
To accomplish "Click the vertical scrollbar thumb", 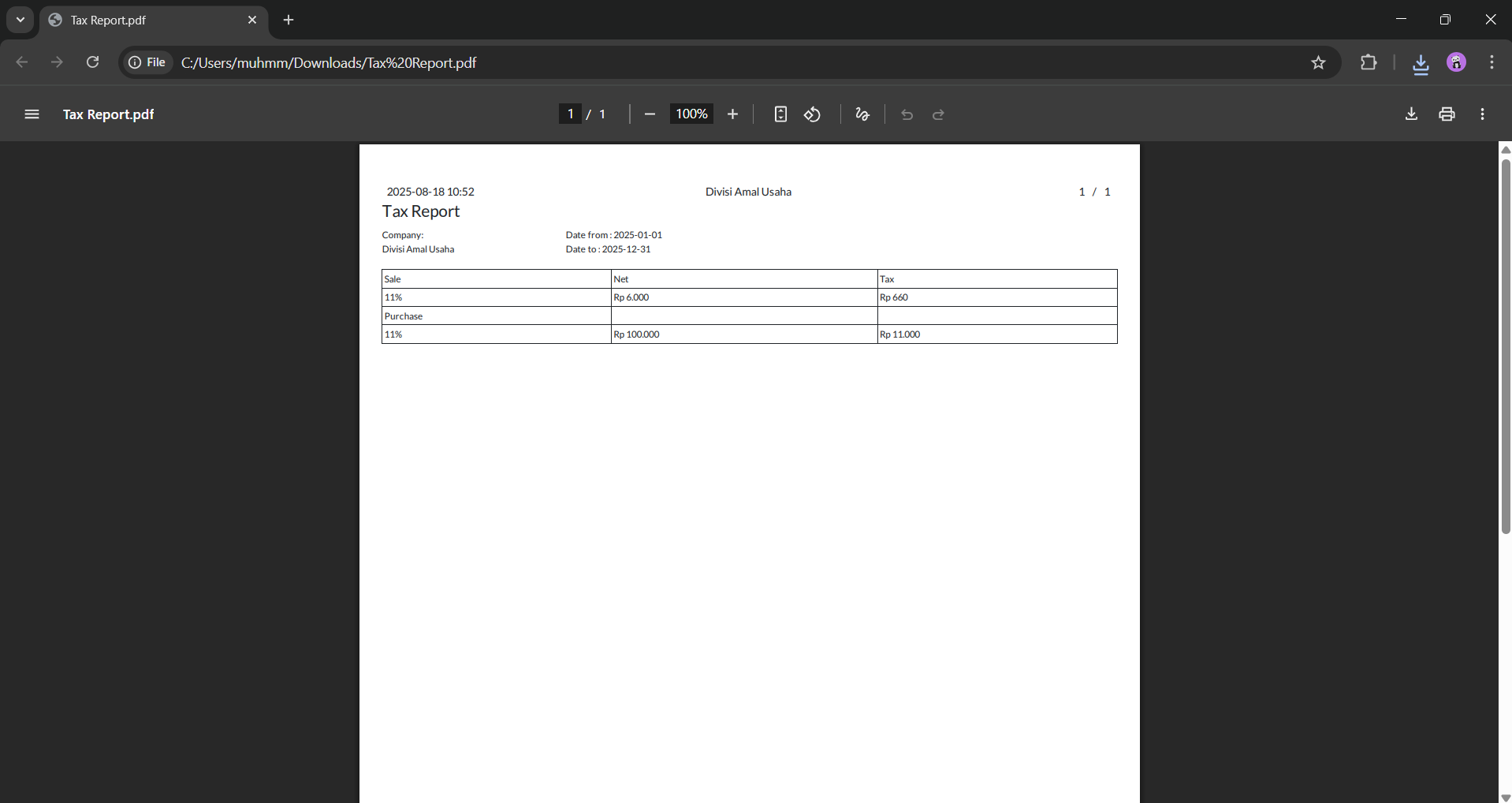I will click(1505, 347).
